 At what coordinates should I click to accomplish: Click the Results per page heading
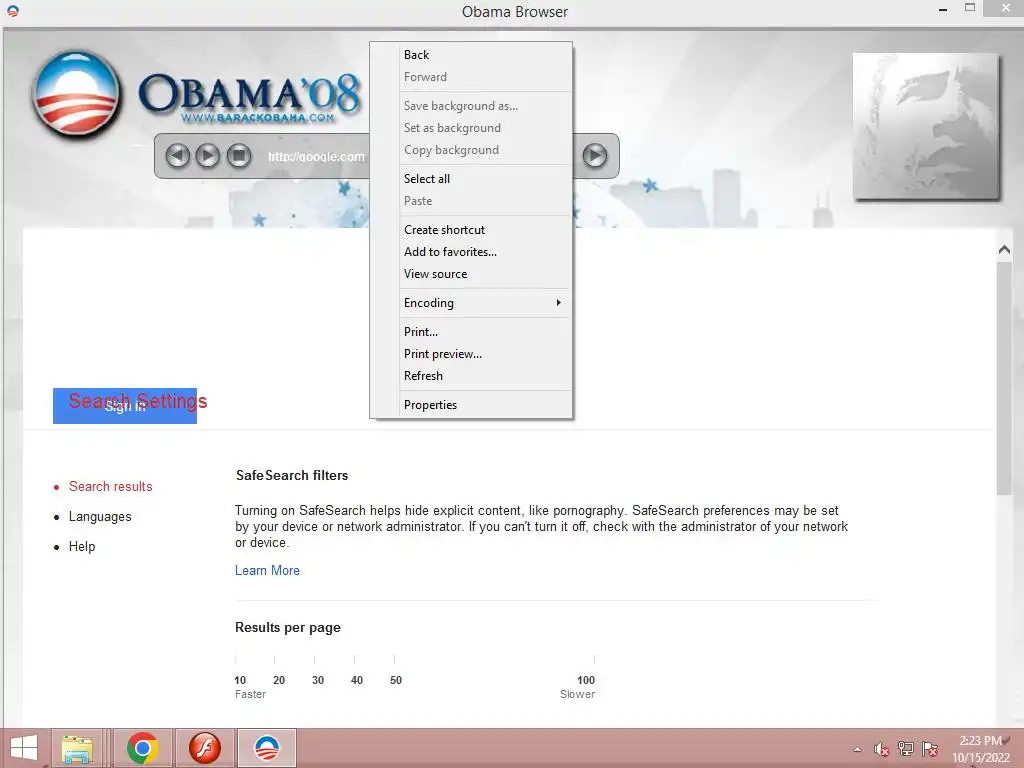pyautogui.click(x=288, y=628)
